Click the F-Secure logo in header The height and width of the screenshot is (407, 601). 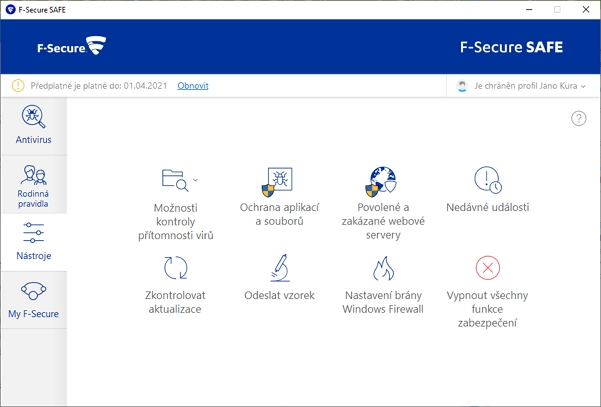point(72,46)
